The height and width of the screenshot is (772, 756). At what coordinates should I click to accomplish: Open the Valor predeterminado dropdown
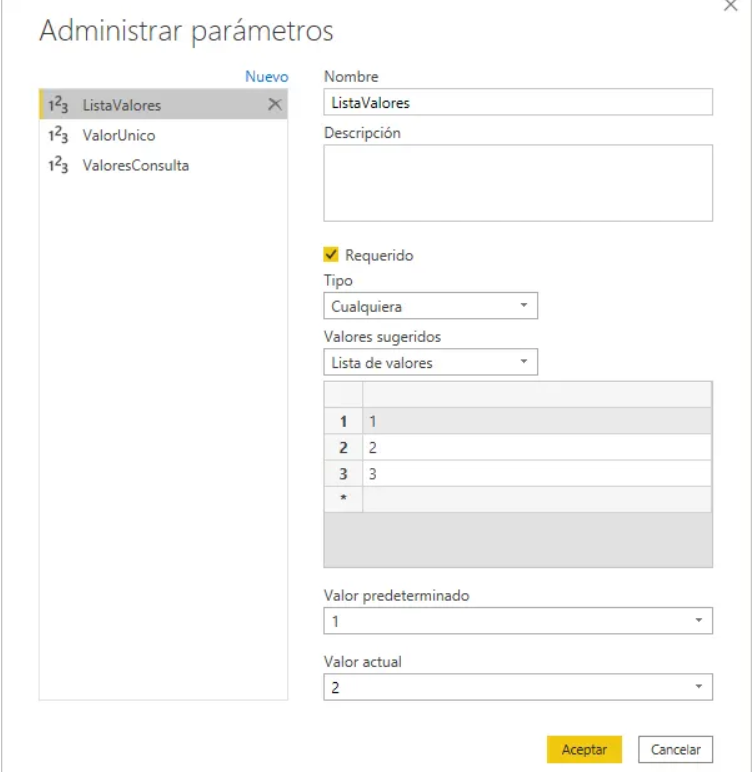point(517,621)
